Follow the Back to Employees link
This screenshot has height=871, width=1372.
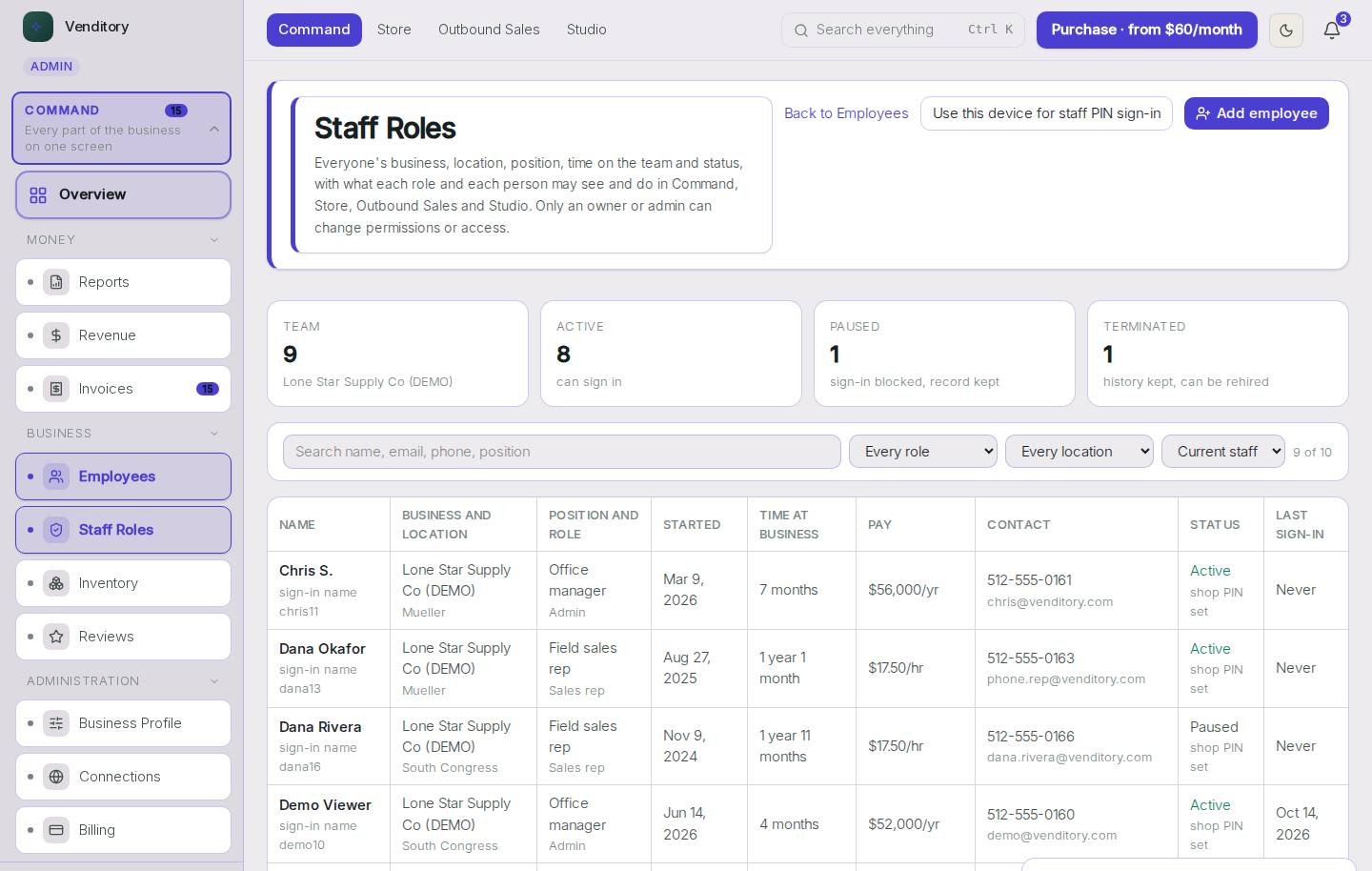tap(846, 113)
